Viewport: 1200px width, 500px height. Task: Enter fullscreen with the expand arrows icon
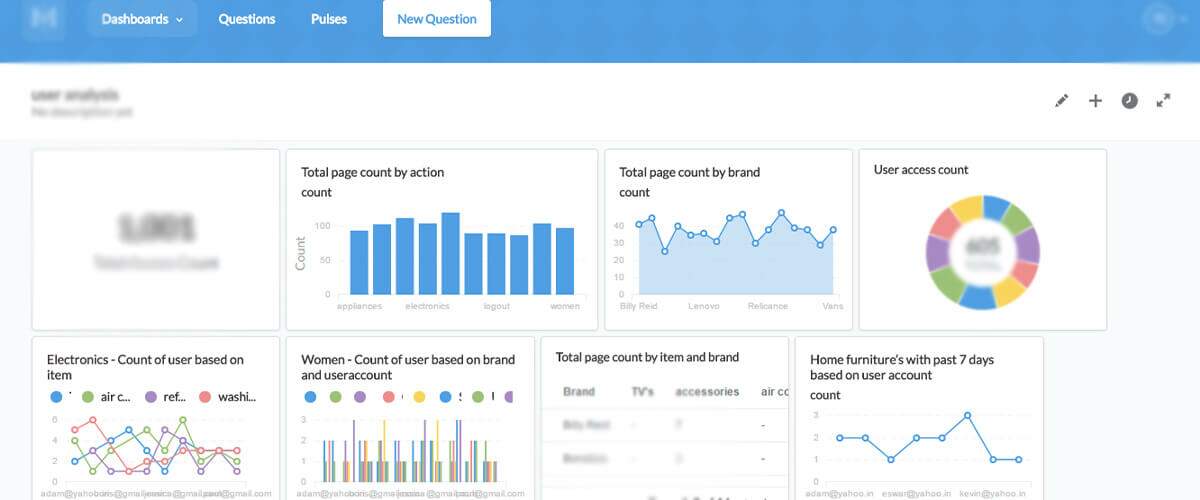coord(1163,101)
